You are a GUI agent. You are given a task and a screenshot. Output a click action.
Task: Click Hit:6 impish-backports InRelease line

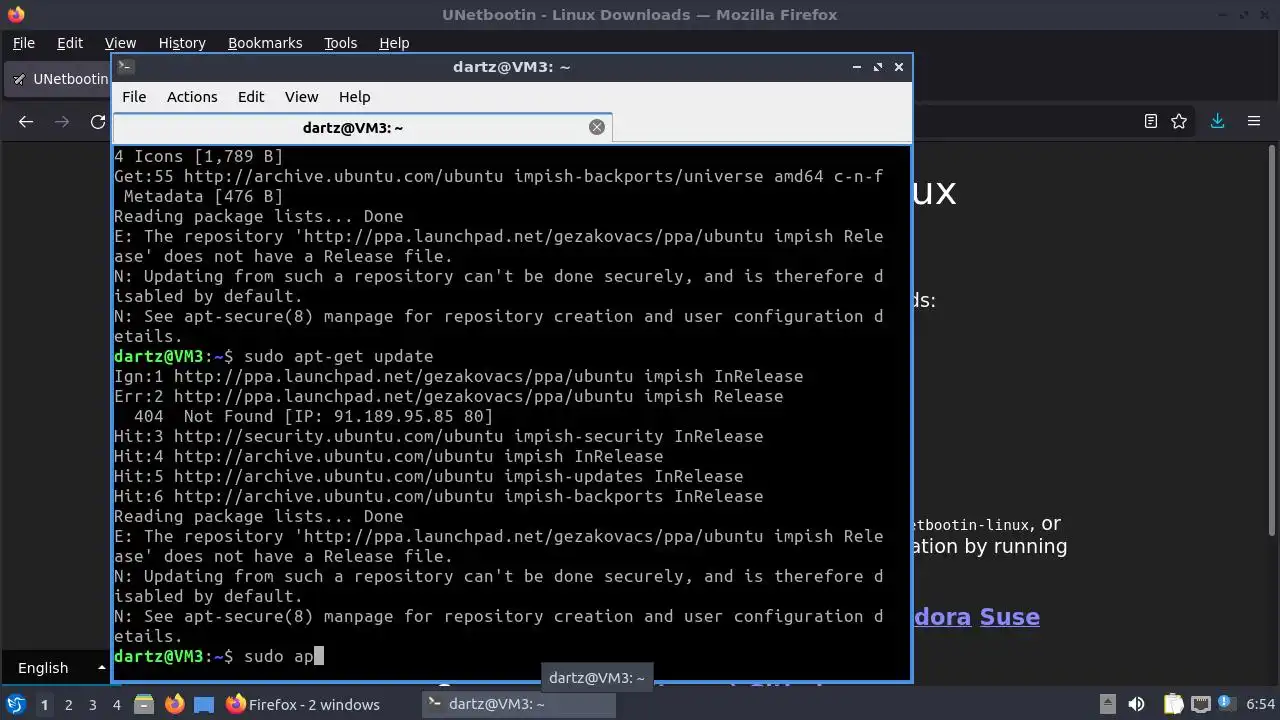438,496
